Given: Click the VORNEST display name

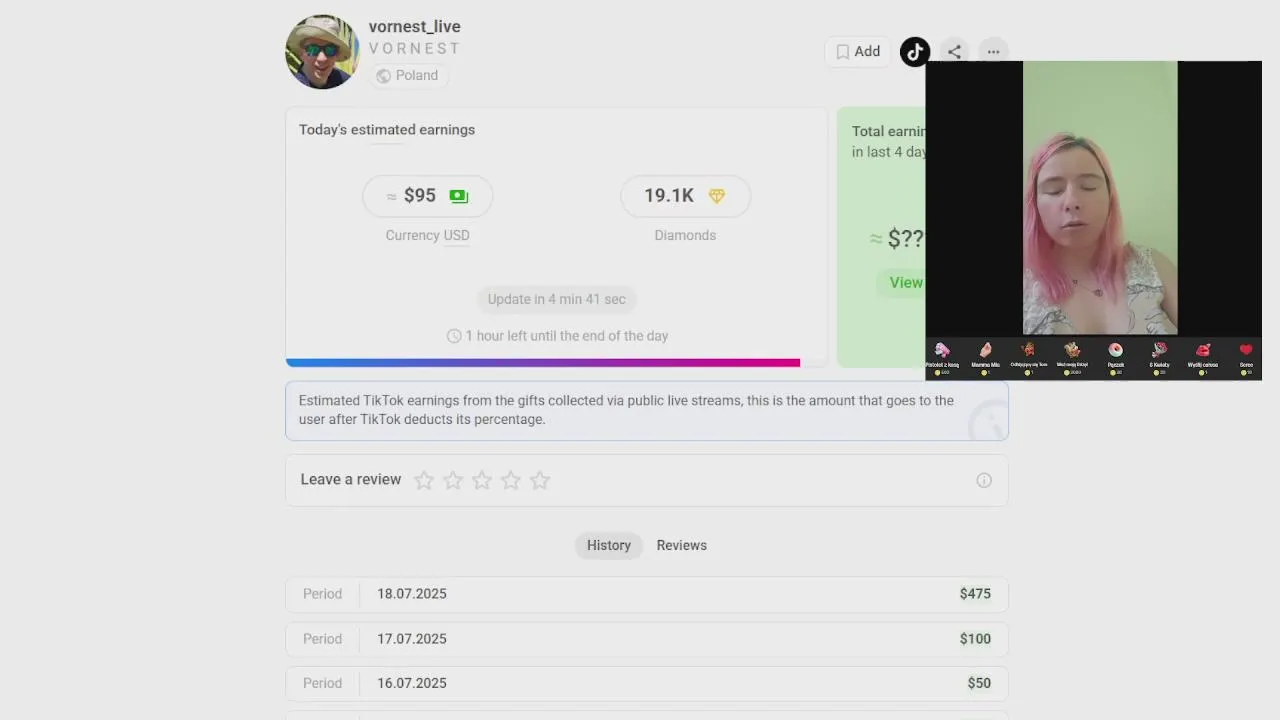Looking at the screenshot, I should (x=415, y=49).
